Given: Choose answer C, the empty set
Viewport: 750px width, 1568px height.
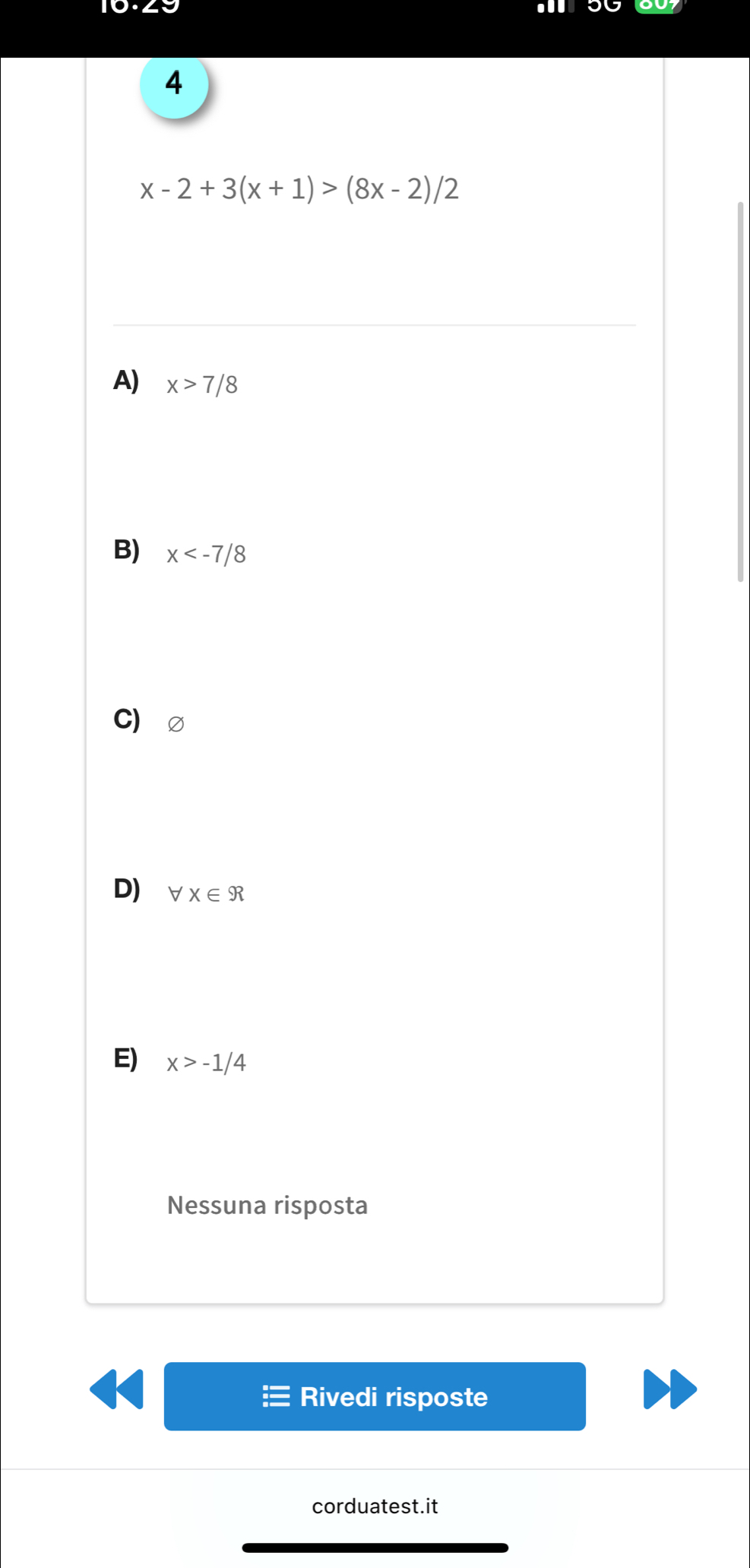Looking at the screenshot, I should click(x=176, y=723).
